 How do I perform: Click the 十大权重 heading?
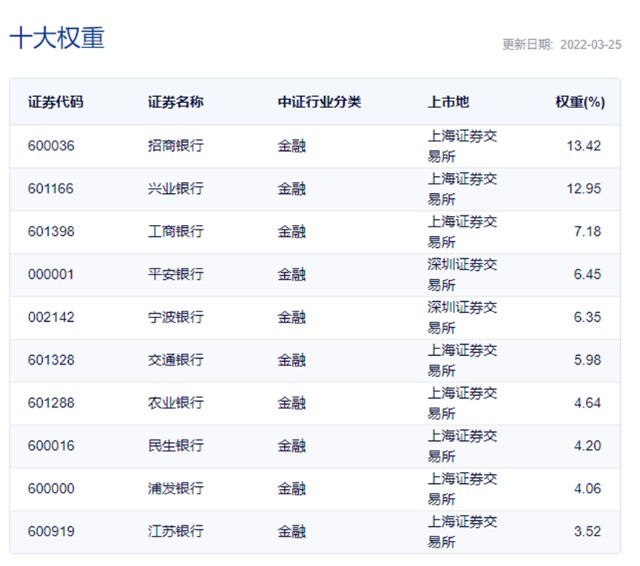point(57,38)
